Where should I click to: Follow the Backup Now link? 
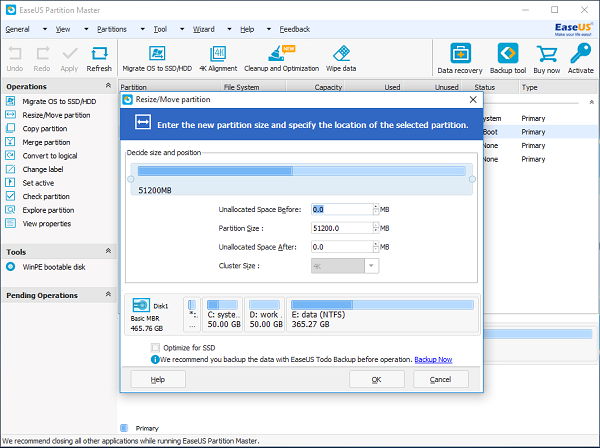433,360
